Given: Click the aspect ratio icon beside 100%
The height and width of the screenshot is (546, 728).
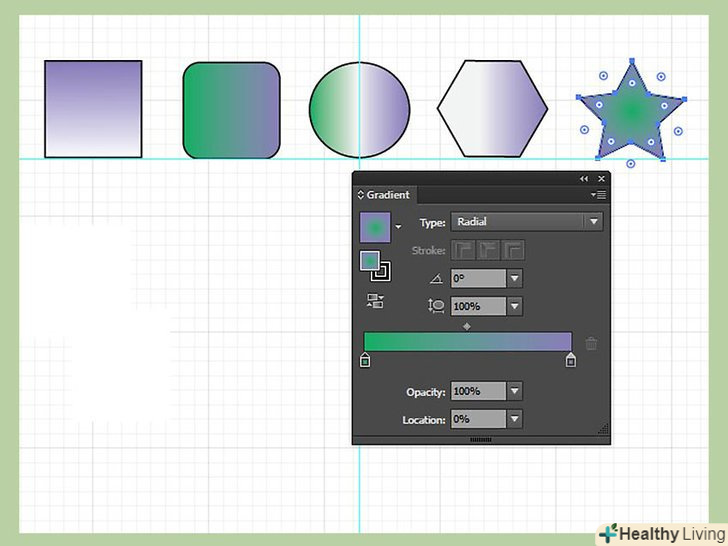Looking at the screenshot, I should [x=436, y=306].
